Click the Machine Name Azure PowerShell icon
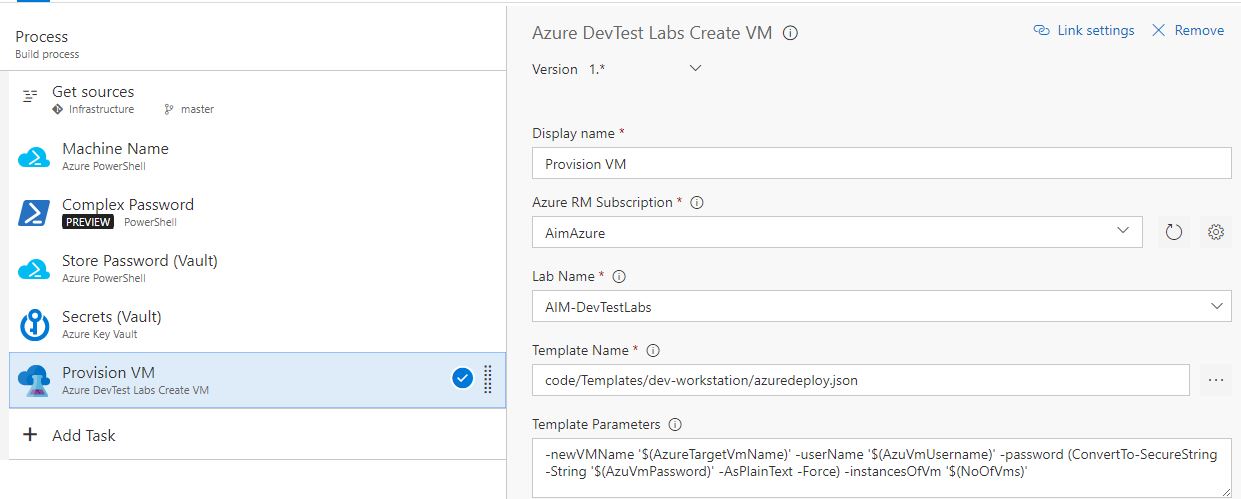This screenshot has width=1241, height=499. (x=34, y=157)
